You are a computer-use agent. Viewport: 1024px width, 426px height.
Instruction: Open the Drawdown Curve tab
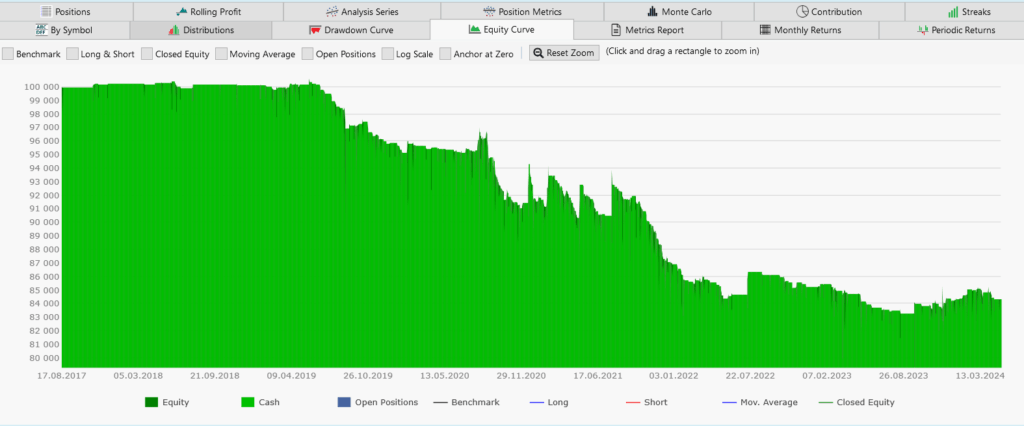tap(351, 30)
